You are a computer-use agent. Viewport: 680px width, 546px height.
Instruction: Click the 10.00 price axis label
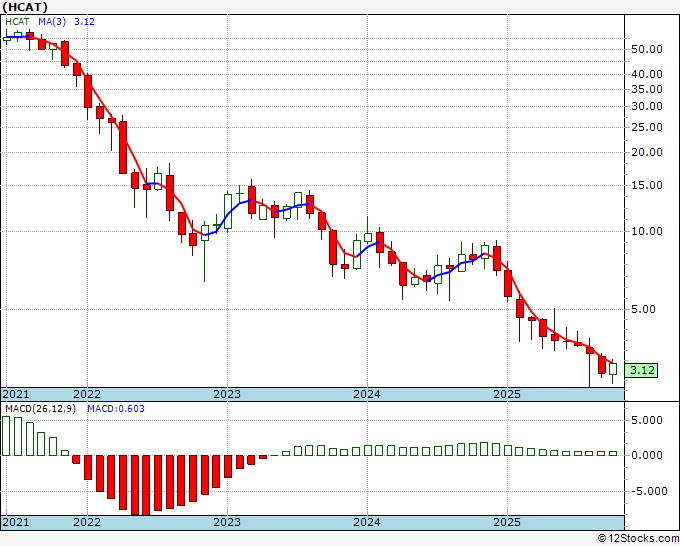pyautogui.click(x=647, y=231)
